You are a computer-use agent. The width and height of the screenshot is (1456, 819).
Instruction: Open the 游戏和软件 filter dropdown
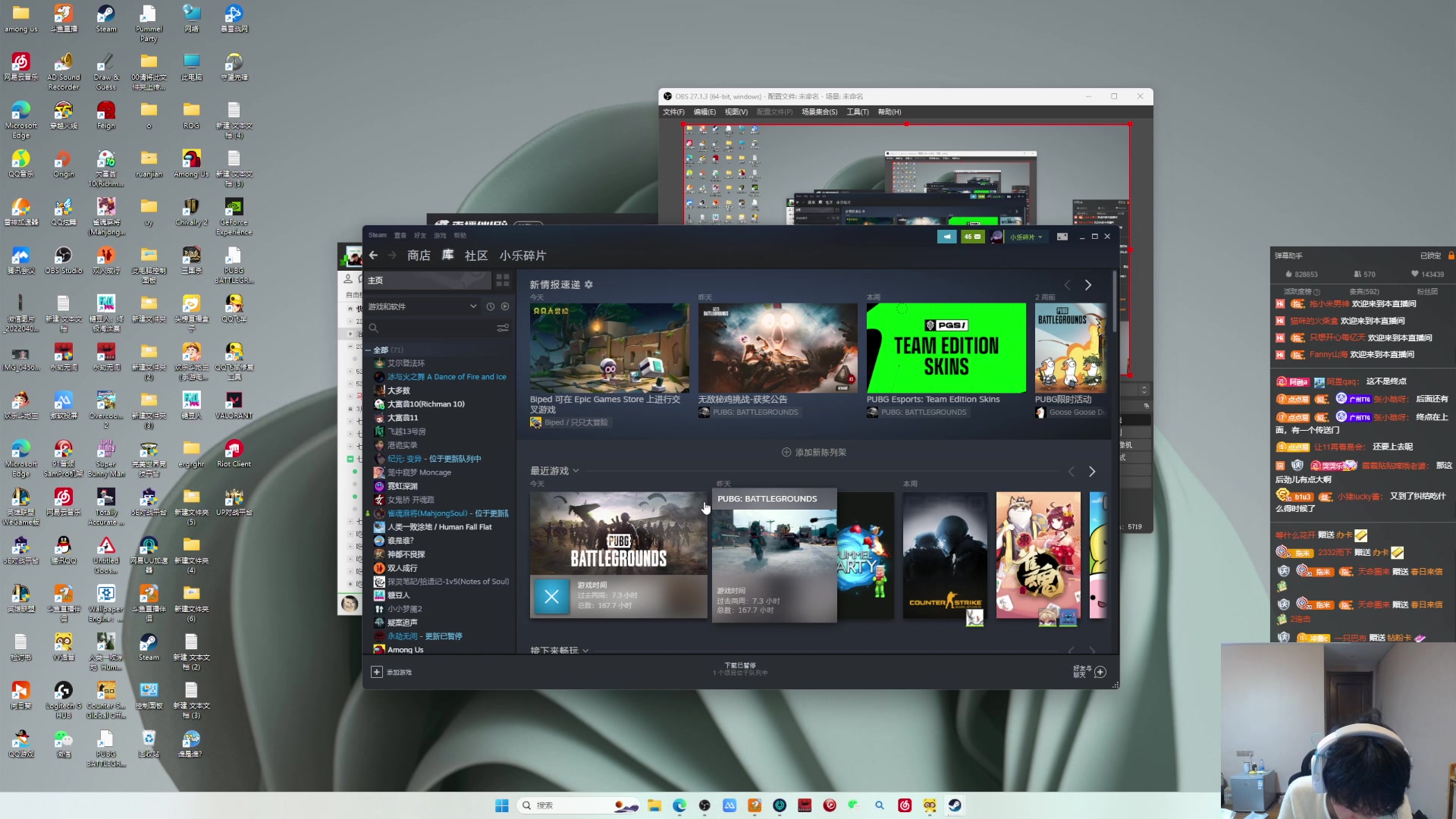[x=422, y=306]
